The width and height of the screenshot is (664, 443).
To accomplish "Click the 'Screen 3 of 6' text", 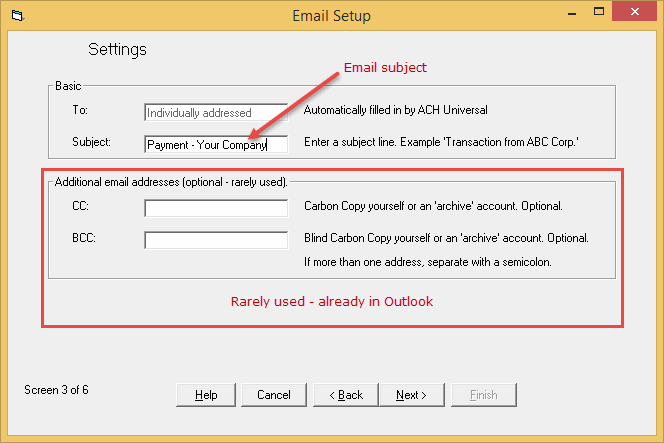I will coord(56,390).
